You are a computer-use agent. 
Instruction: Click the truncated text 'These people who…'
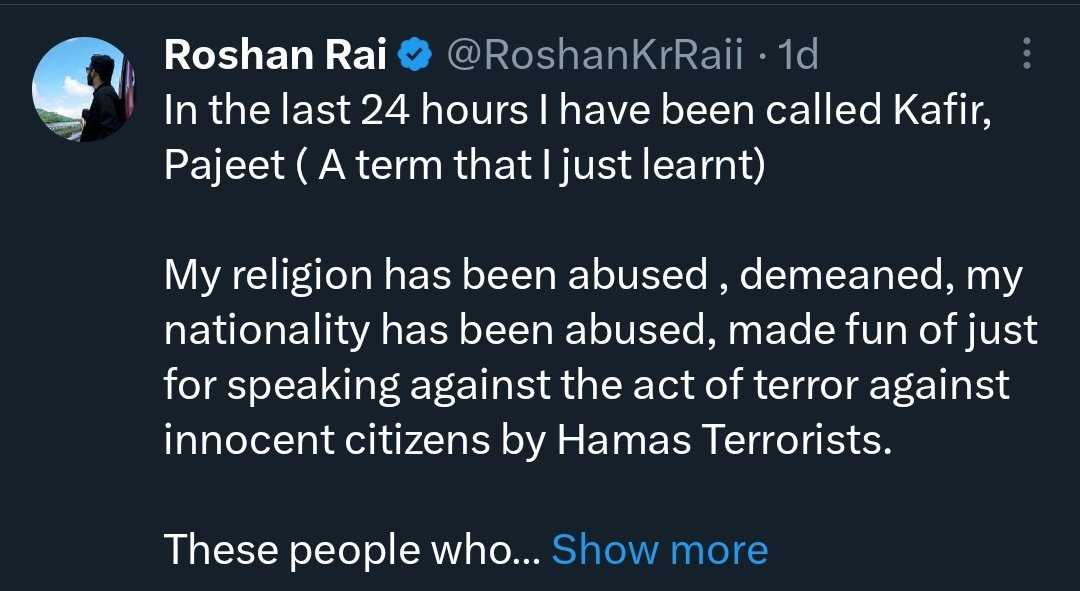tap(351, 549)
